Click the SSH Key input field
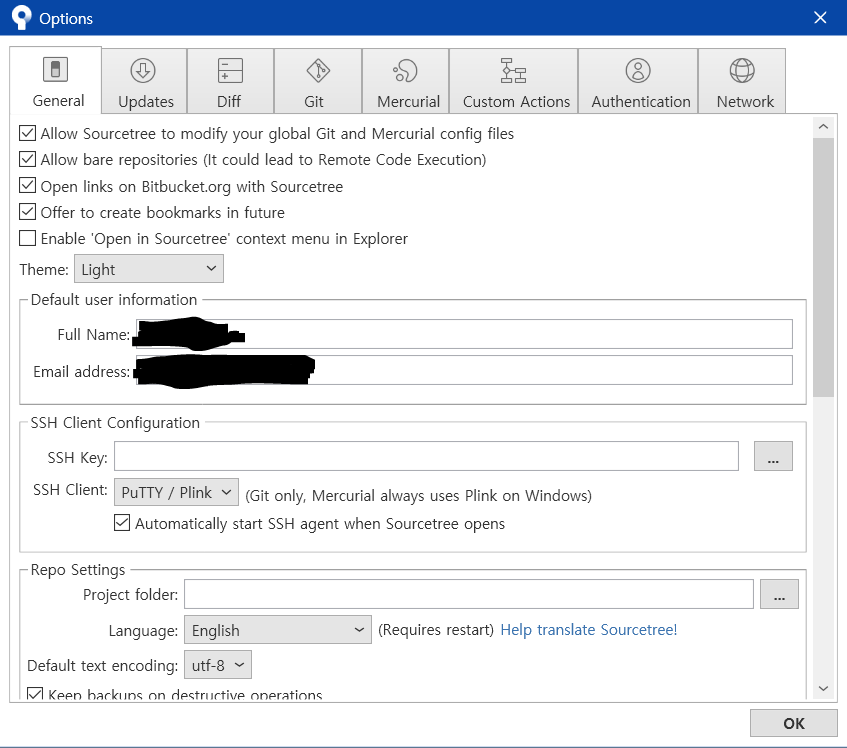Image resolution: width=847 pixels, height=748 pixels. point(426,456)
